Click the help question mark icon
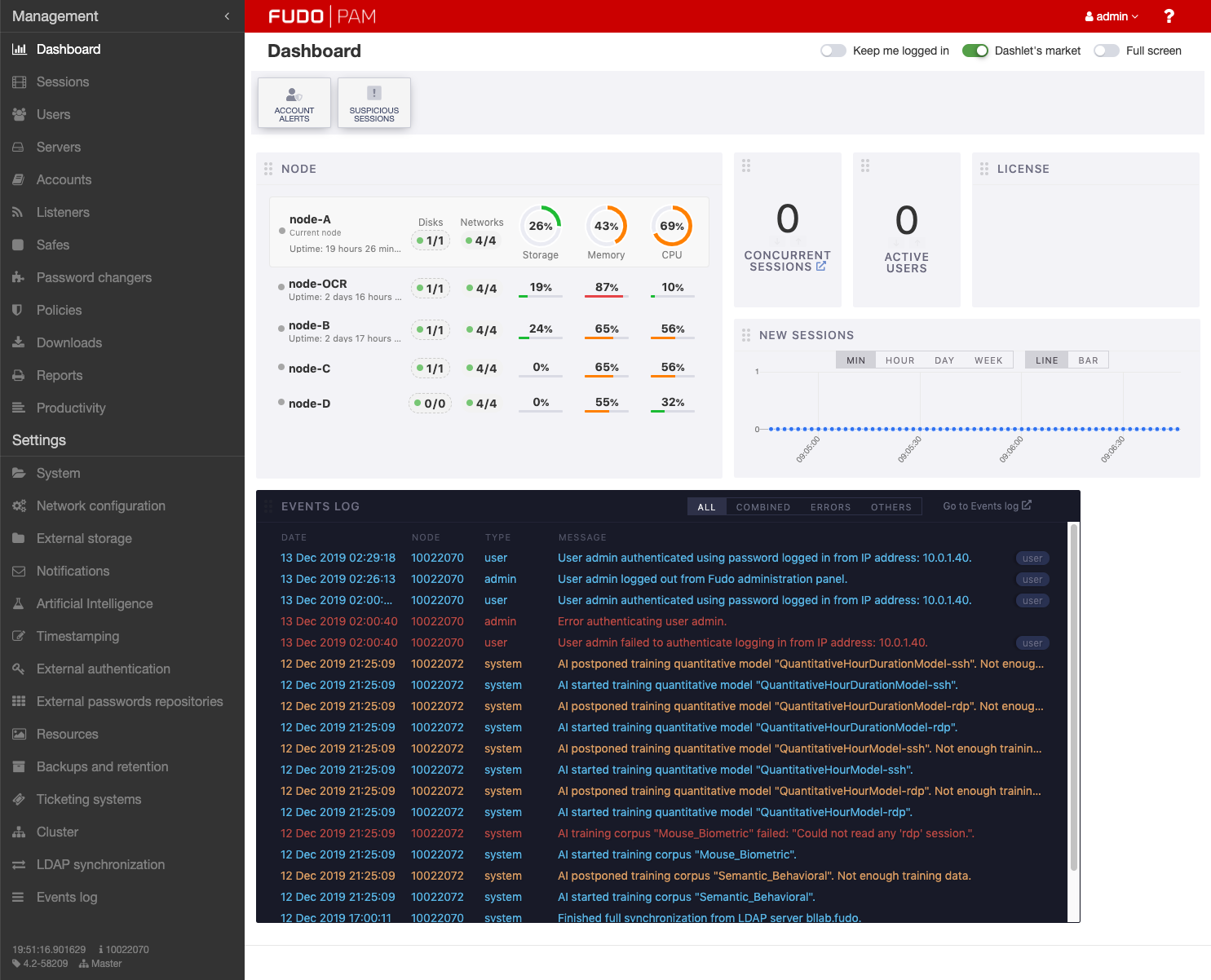Viewport: 1211px width, 980px height. 1169,15
